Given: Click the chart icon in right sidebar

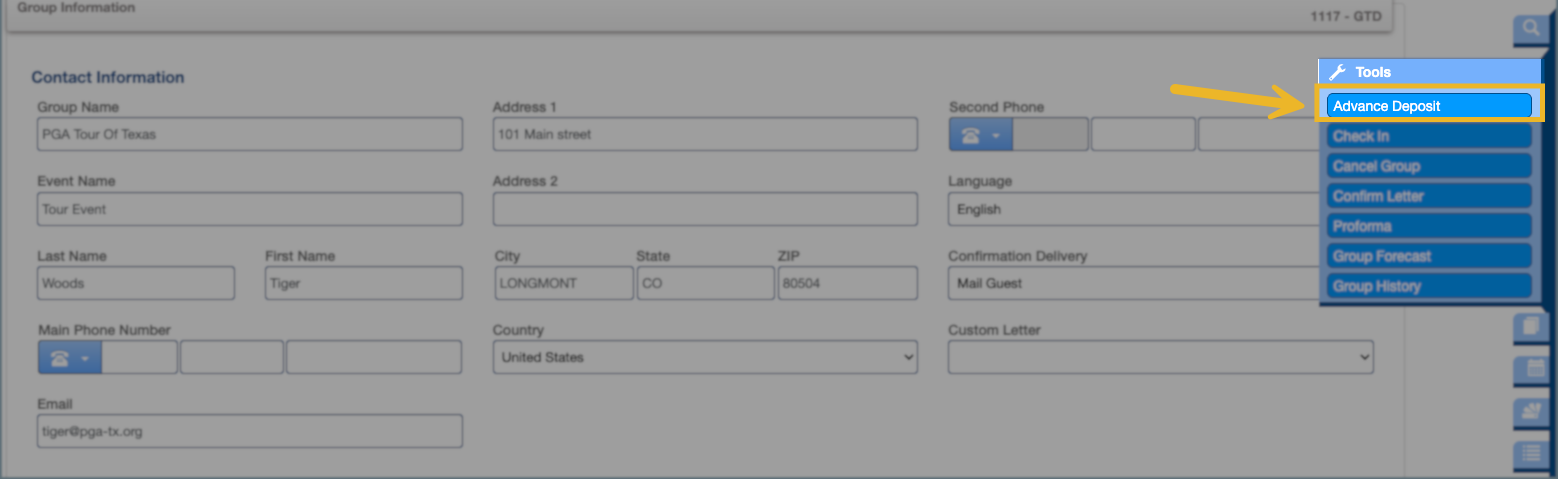Looking at the screenshot, I should [1529, 411].
